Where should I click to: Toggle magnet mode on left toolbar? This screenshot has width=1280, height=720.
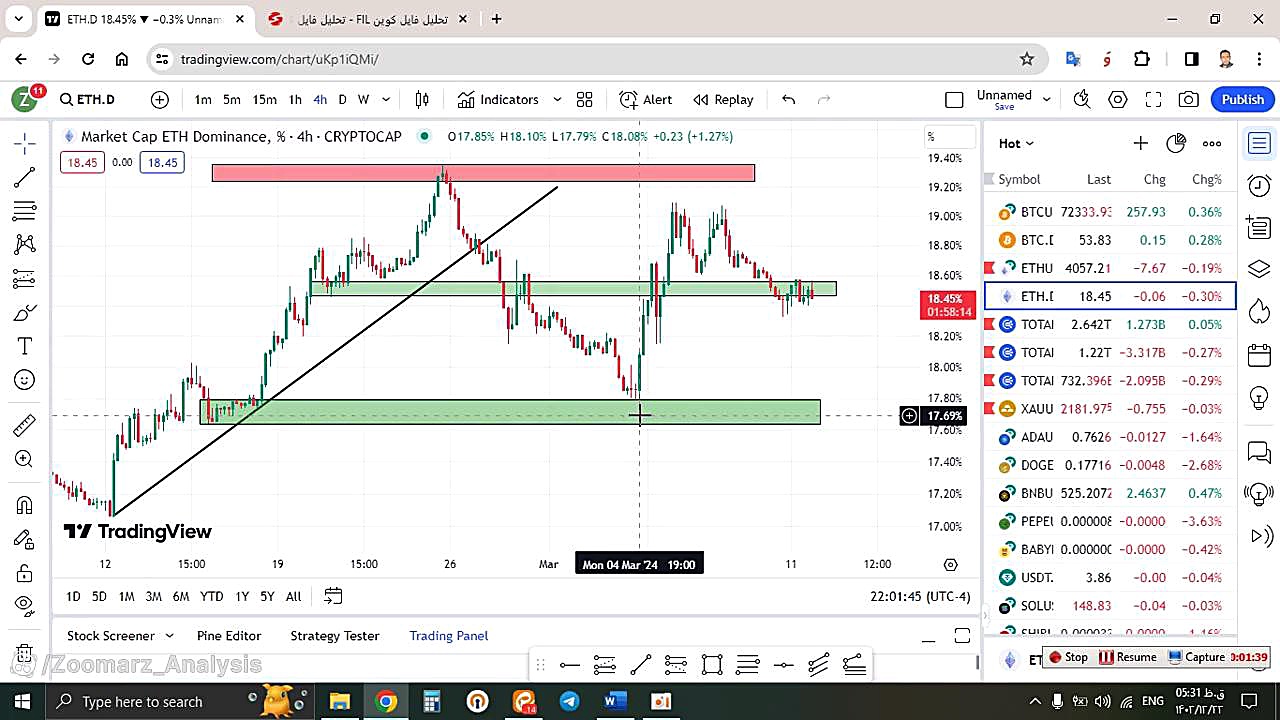[25, 505]
